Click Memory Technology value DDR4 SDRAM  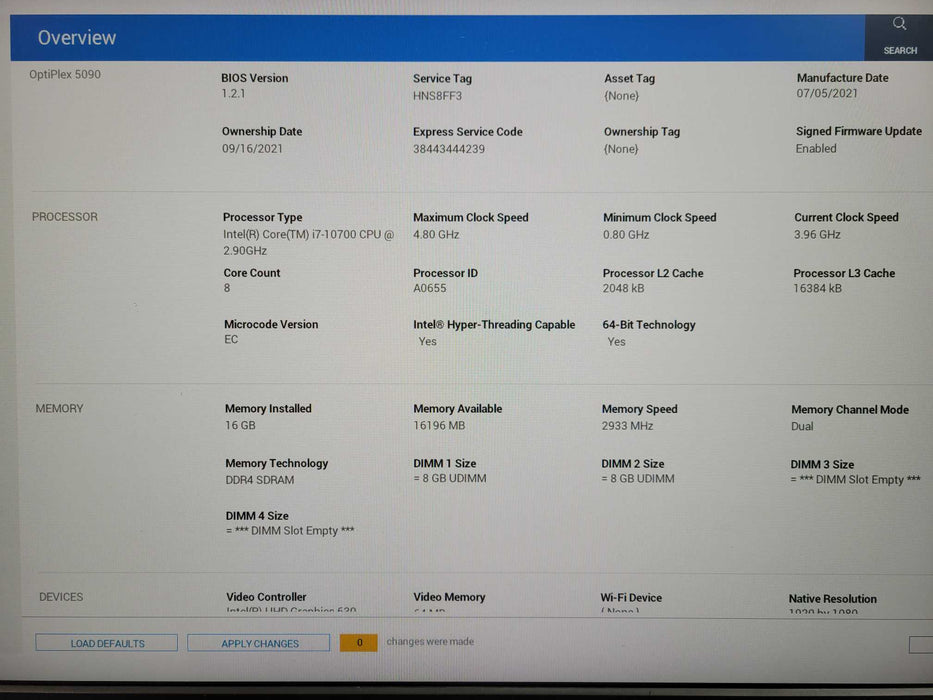tap(259, 480)
